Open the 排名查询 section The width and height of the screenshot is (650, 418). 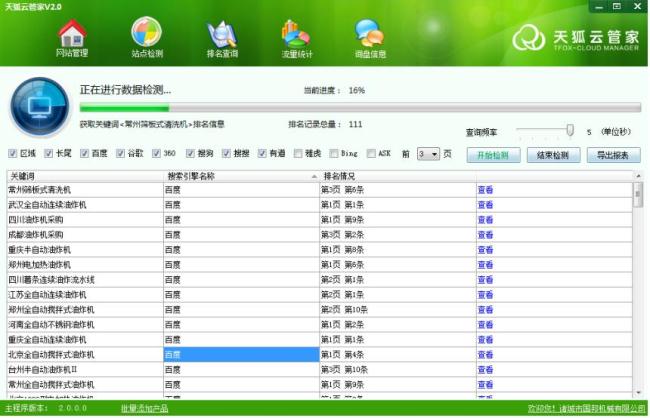coord(222,39)
